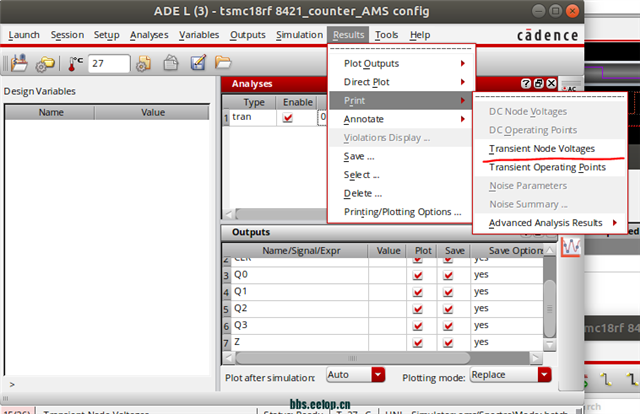Open the Plot after simulation dropdown
This screenshot has width=640, height=414.
[355, 375]
